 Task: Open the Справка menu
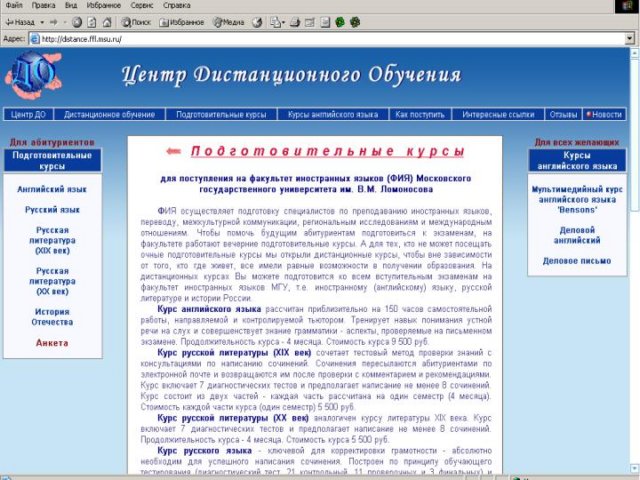177,5
